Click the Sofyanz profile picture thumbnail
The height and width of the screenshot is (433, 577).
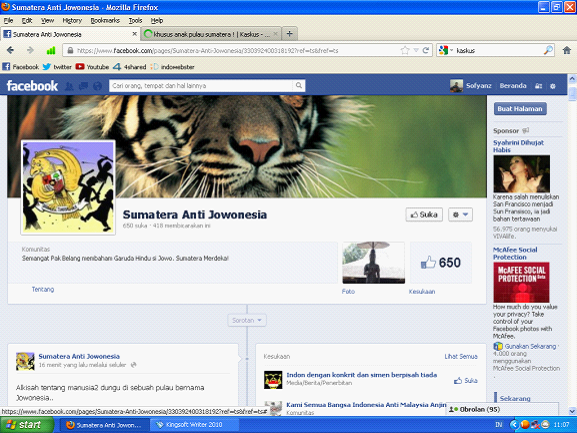pyautogui.click(x=456, y=86)
